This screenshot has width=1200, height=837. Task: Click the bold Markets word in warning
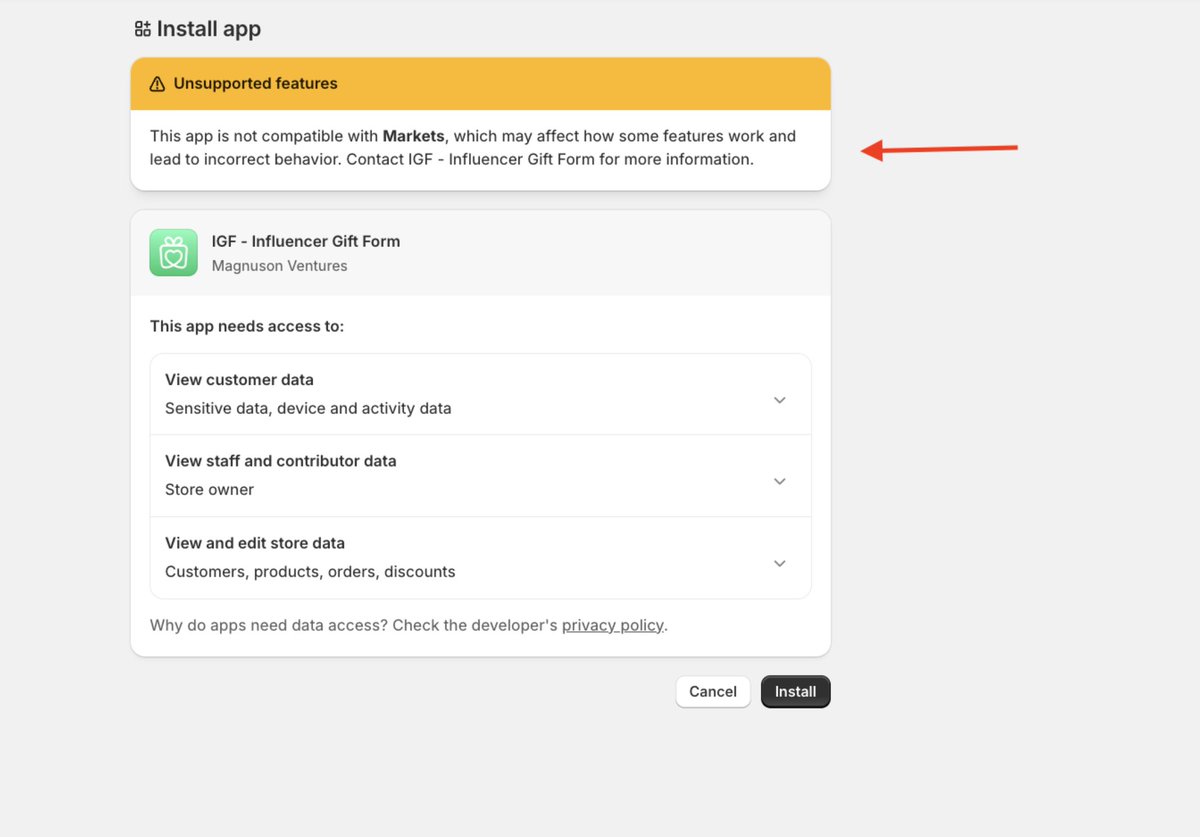tap(414, 136)
